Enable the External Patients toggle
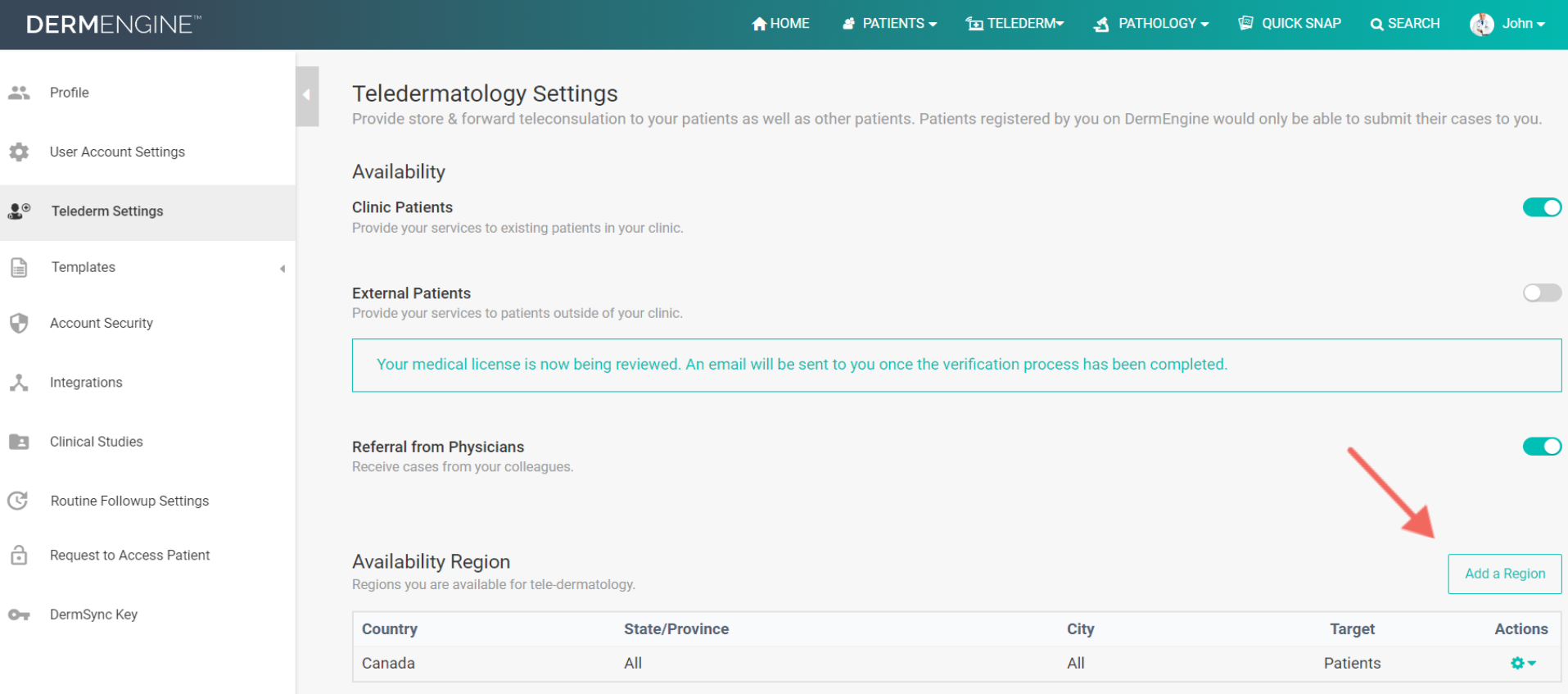This screenshot has width=1568, height=694. point(1542,293)
